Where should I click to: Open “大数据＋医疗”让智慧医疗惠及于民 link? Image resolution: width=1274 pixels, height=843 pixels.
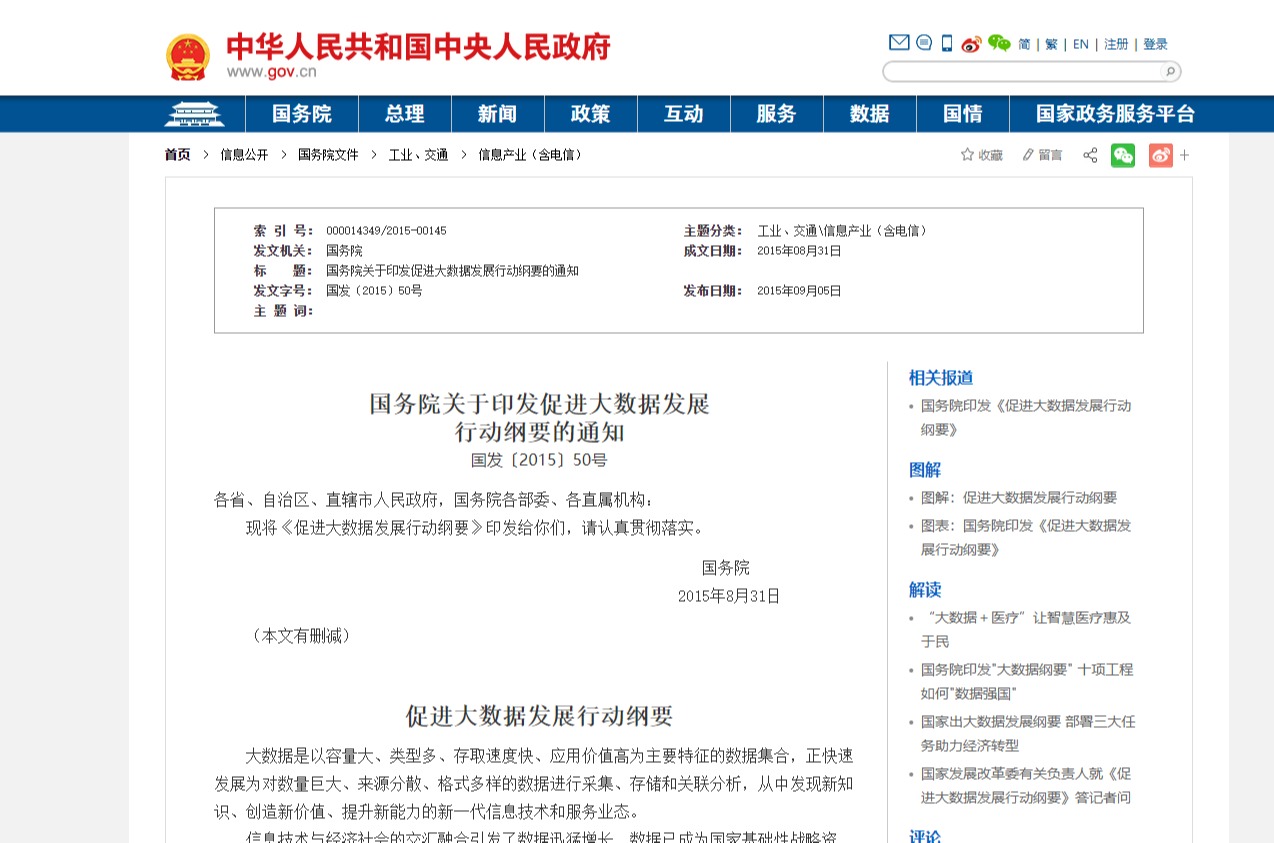(x=1026, y=630)
